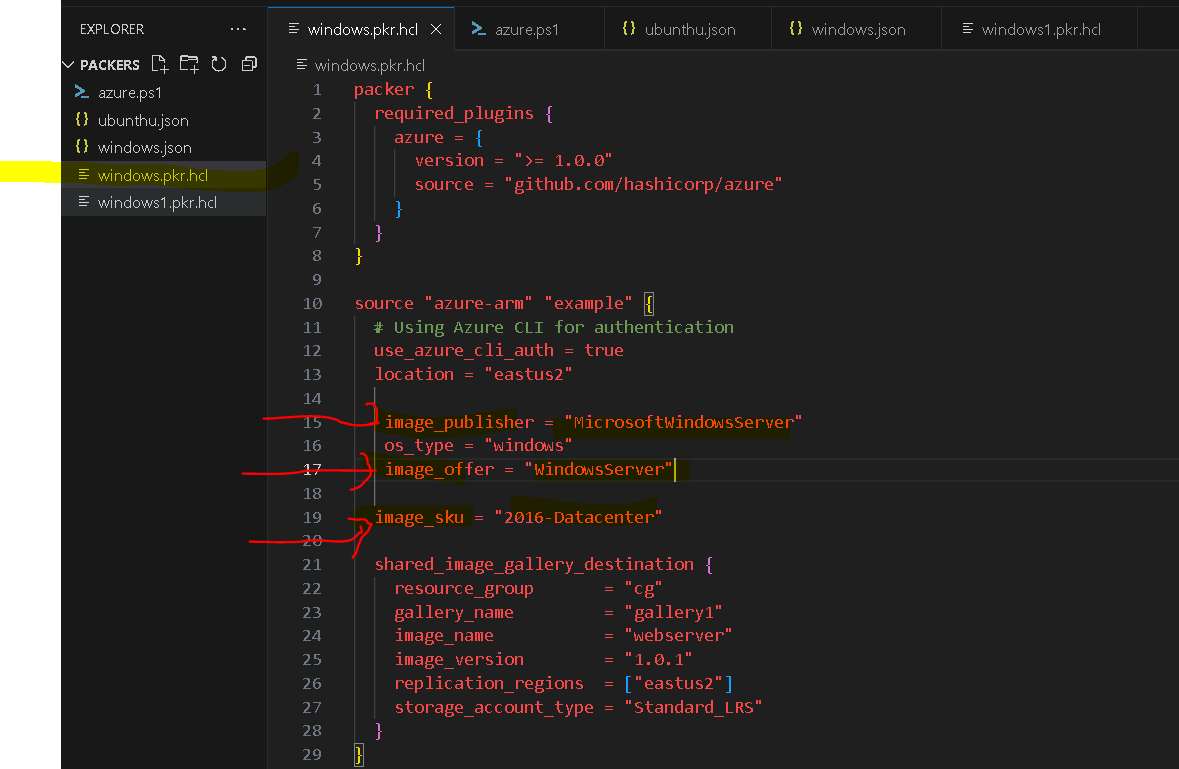This screenshot has width=1179, height=769.
Task: Close the windows.pkr.hcl editor tab
Action: [436, 29]
